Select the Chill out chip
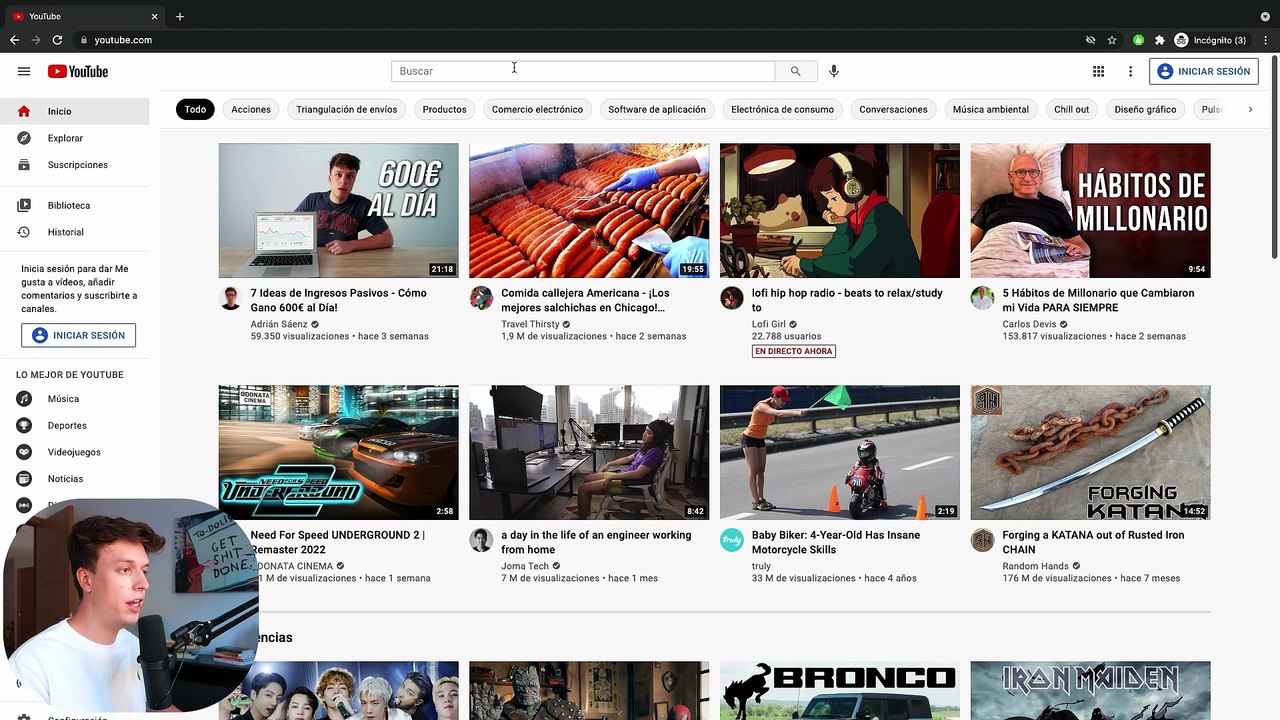Image resolution: width=1280 pixels, height=720 pixels. (1071, 109)
